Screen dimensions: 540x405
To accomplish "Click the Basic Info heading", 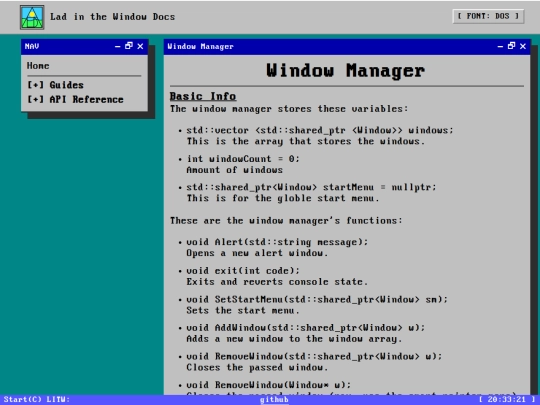I will tap(203, 96).
